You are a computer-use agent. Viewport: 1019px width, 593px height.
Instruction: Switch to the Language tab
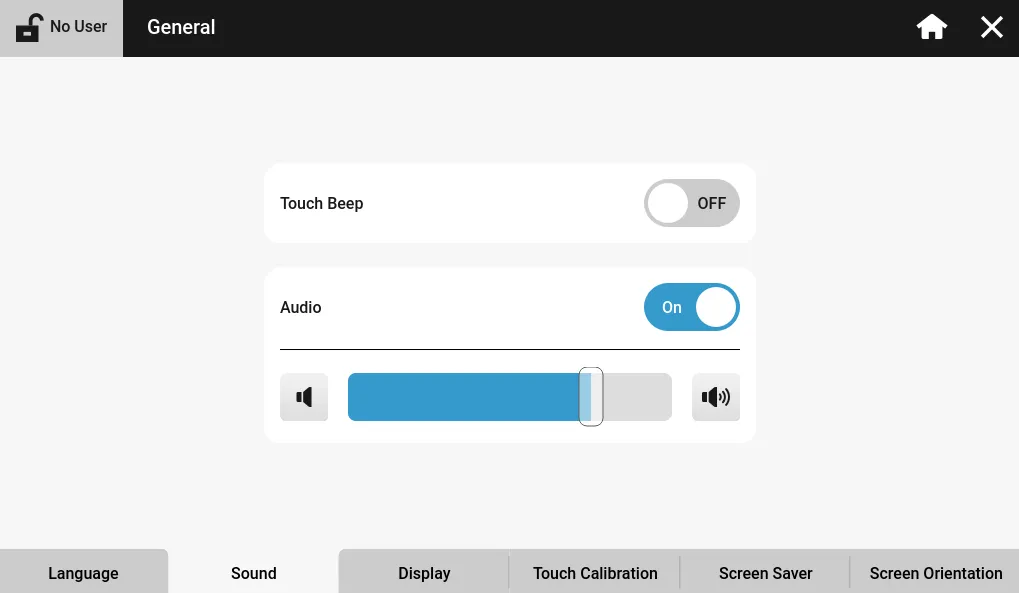(83, 573)
